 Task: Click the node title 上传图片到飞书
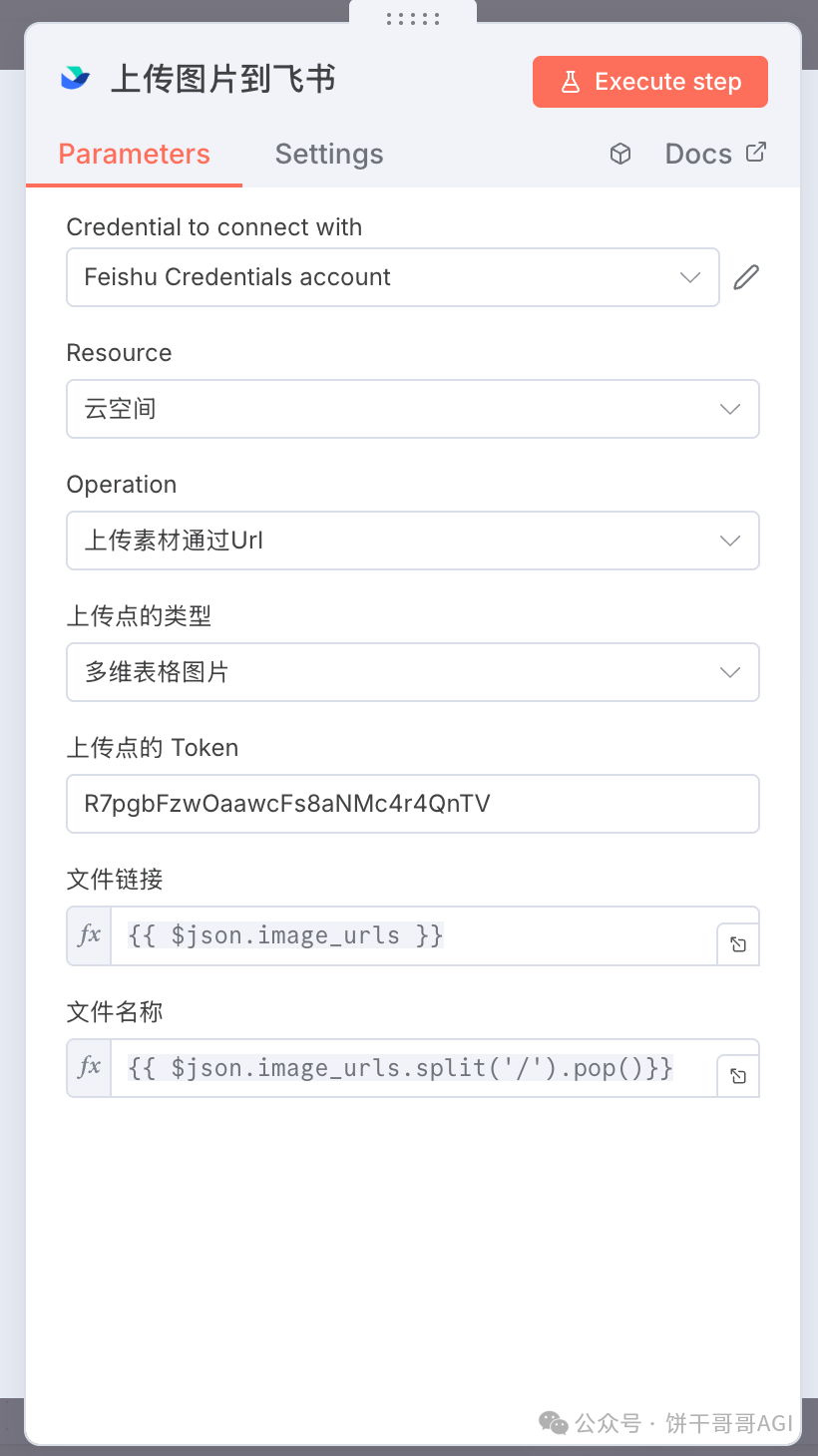[222, 80]
